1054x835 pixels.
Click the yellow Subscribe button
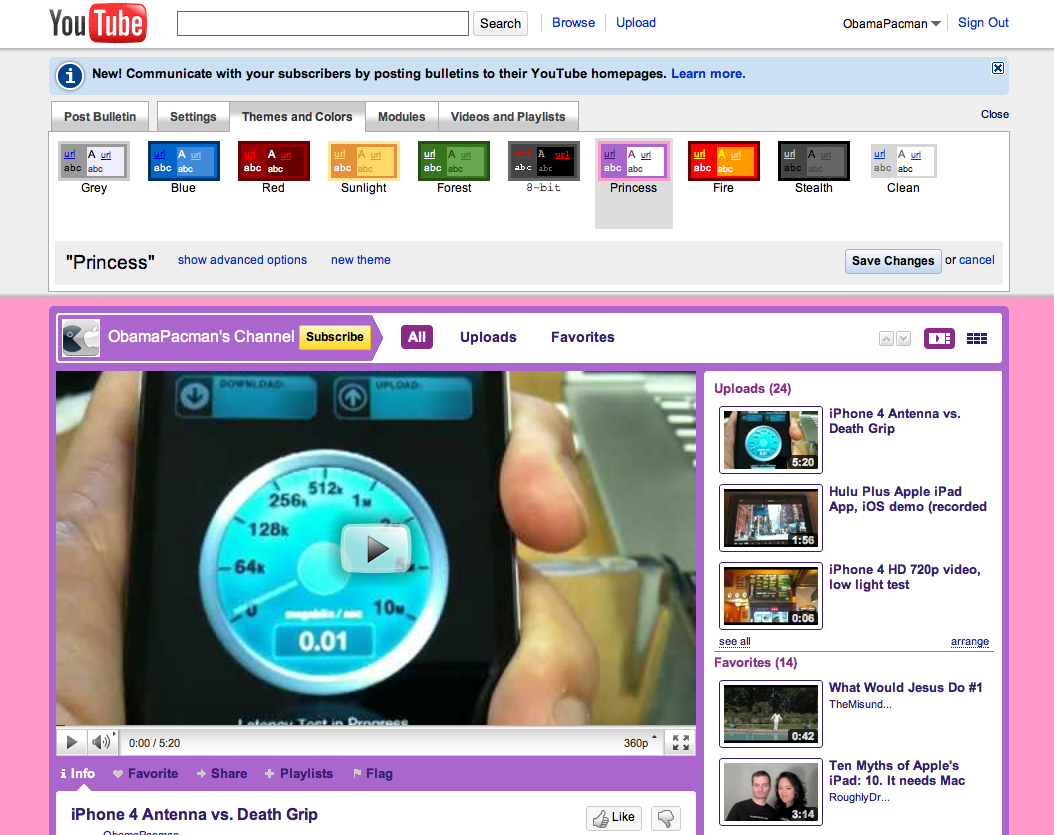(335, 337)
